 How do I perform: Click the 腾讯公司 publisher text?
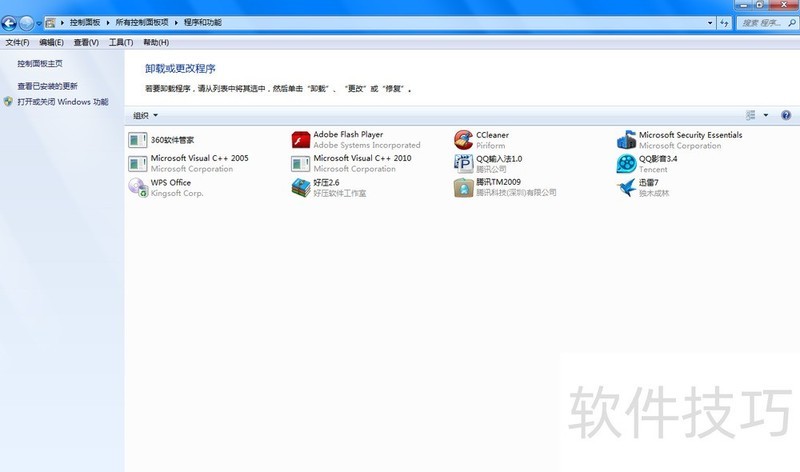pyautogui.click(x=491, y=169)
